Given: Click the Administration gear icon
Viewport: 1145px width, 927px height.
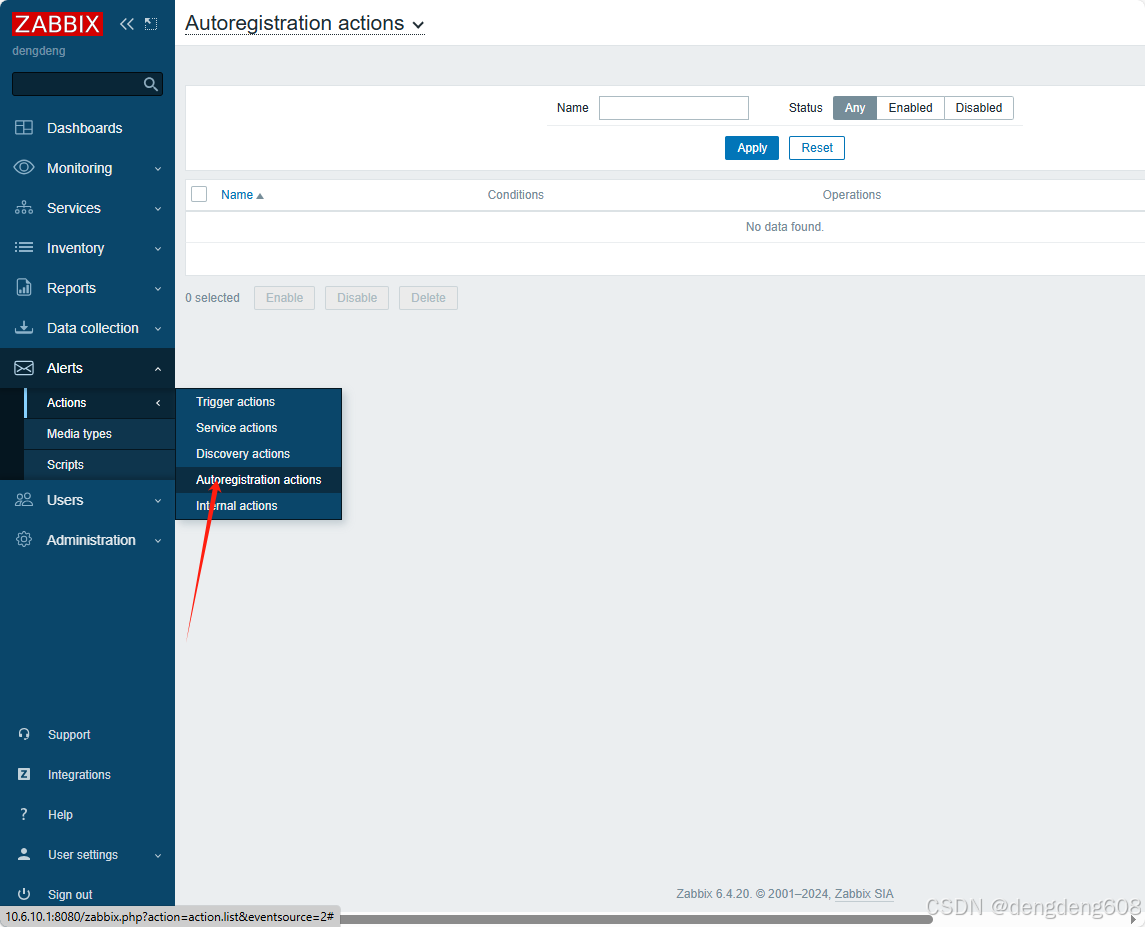Looking at the screenshot, I should click(x=24, y=540).
